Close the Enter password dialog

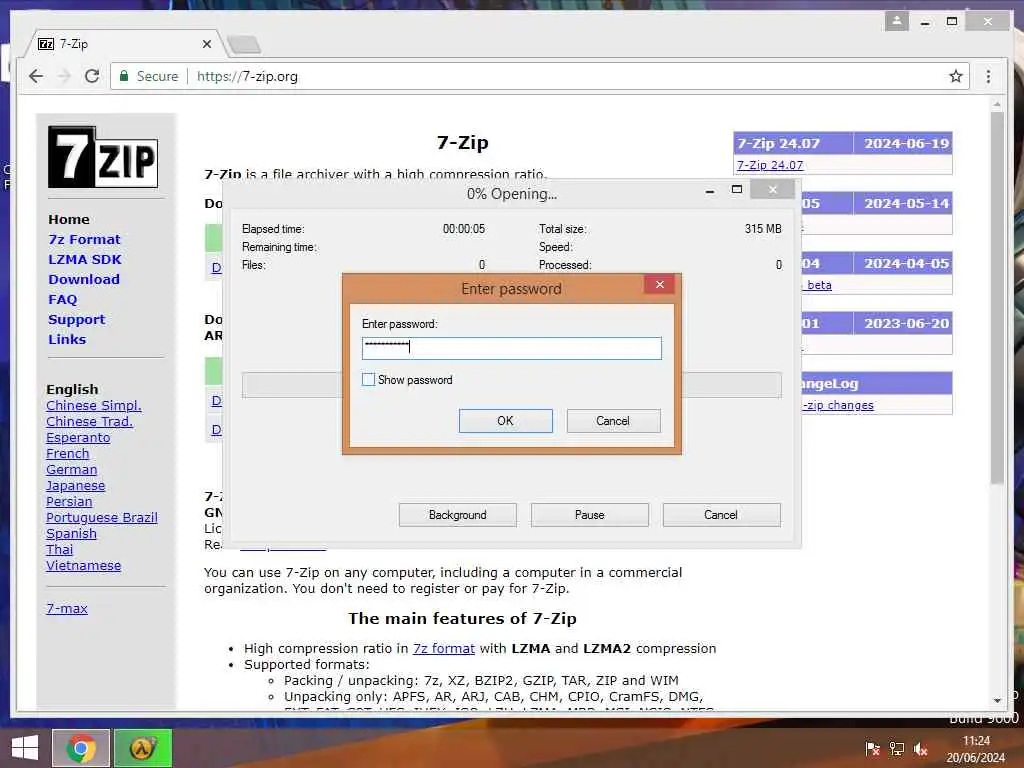[660, 284]
